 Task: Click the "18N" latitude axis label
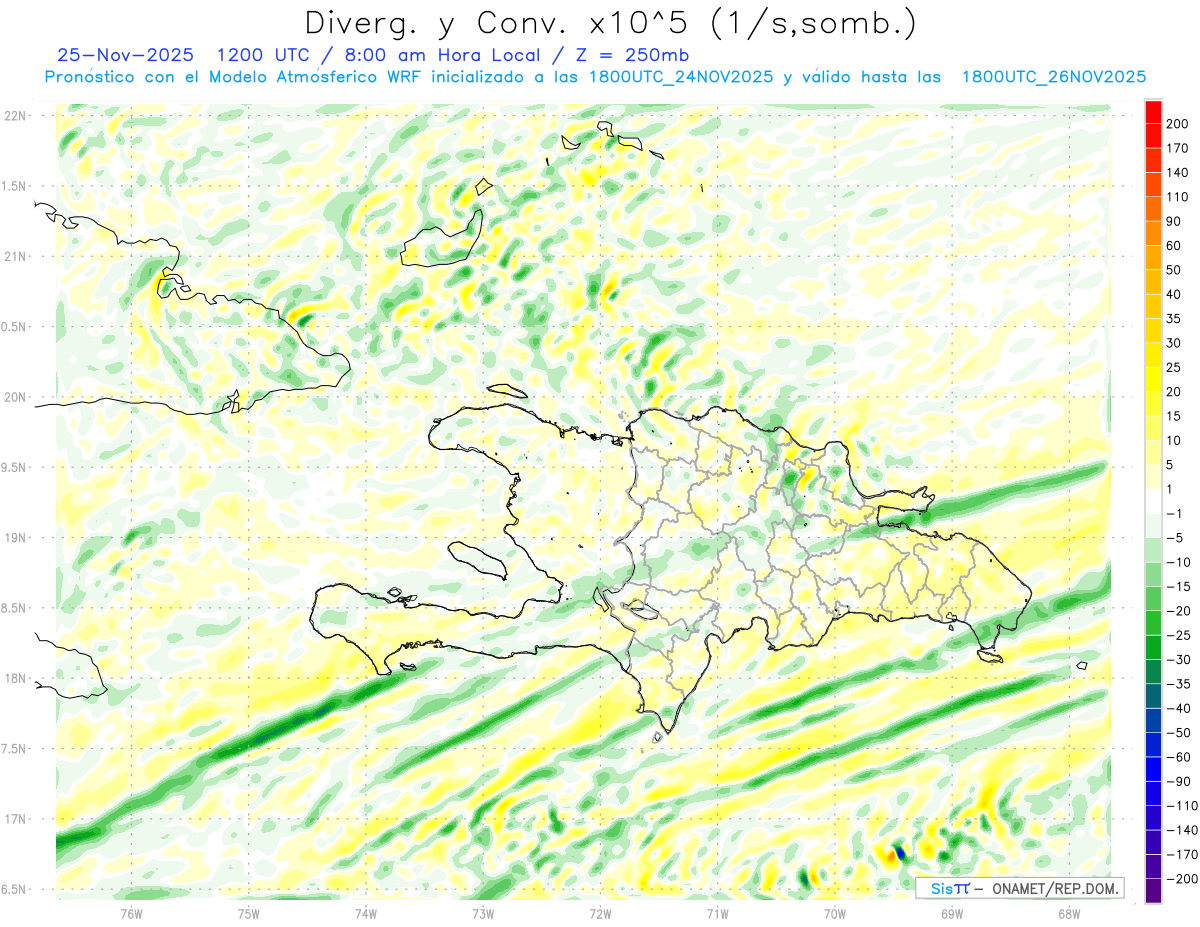point(14,678)
